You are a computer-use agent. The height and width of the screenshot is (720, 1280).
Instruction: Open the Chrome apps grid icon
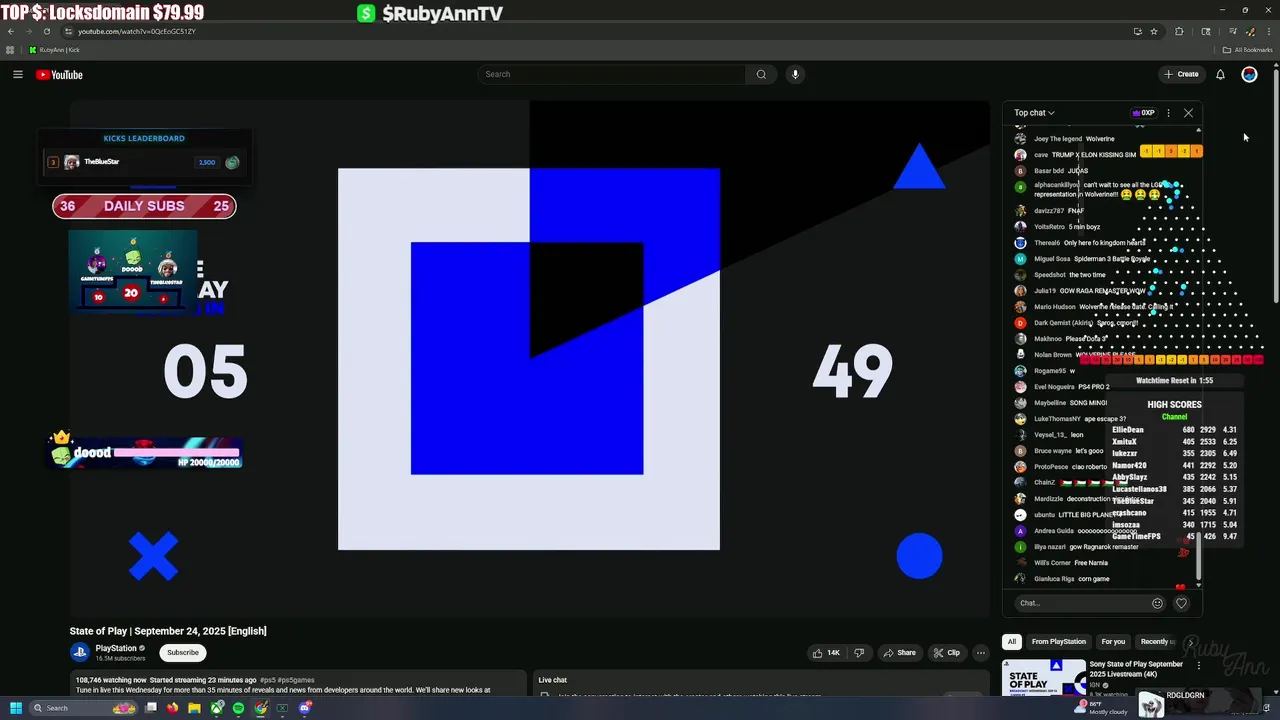tap(10, 50)
